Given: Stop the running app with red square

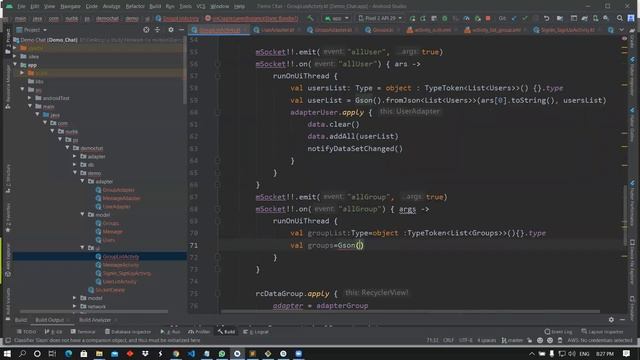Looking at the screenshot, I should (488, 18).
